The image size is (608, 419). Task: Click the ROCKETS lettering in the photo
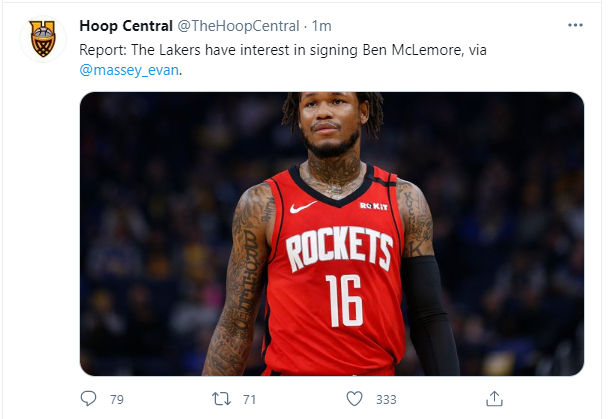[339, 248]
